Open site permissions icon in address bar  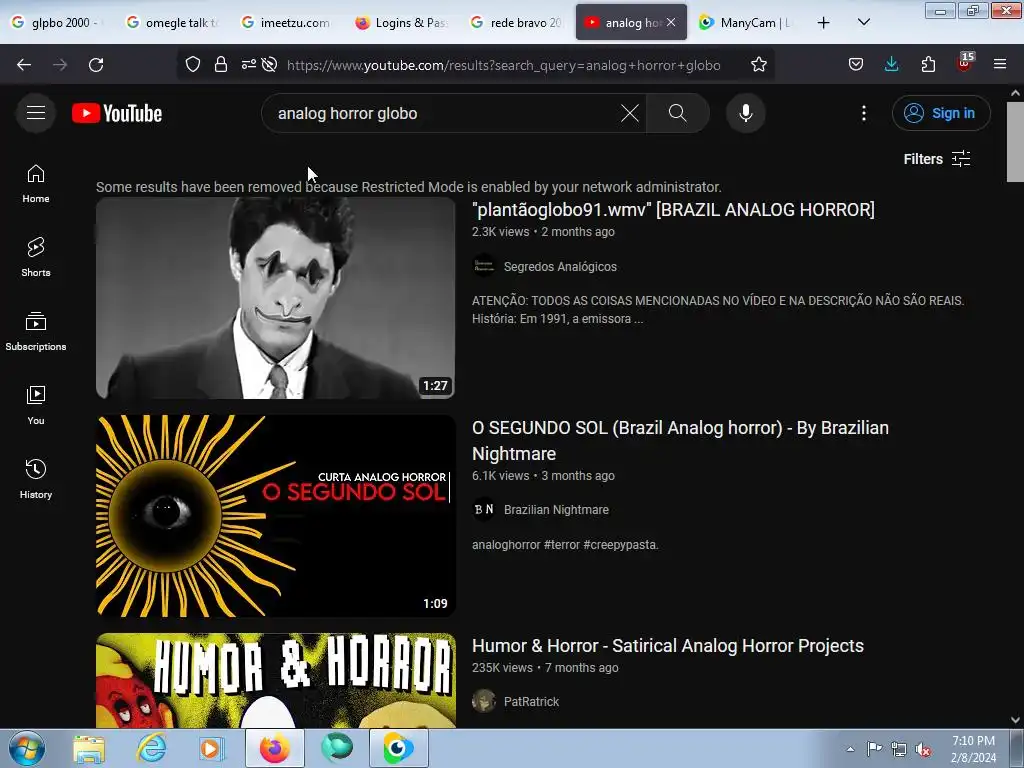click(249, 65)
